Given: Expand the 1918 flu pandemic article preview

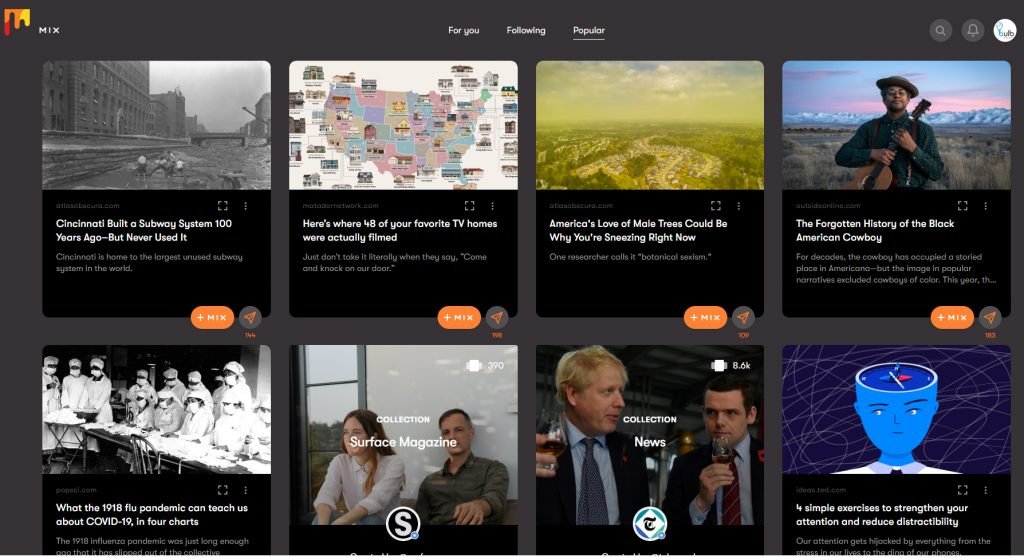Looking at the screenshot, I should (x=222, y=490).
